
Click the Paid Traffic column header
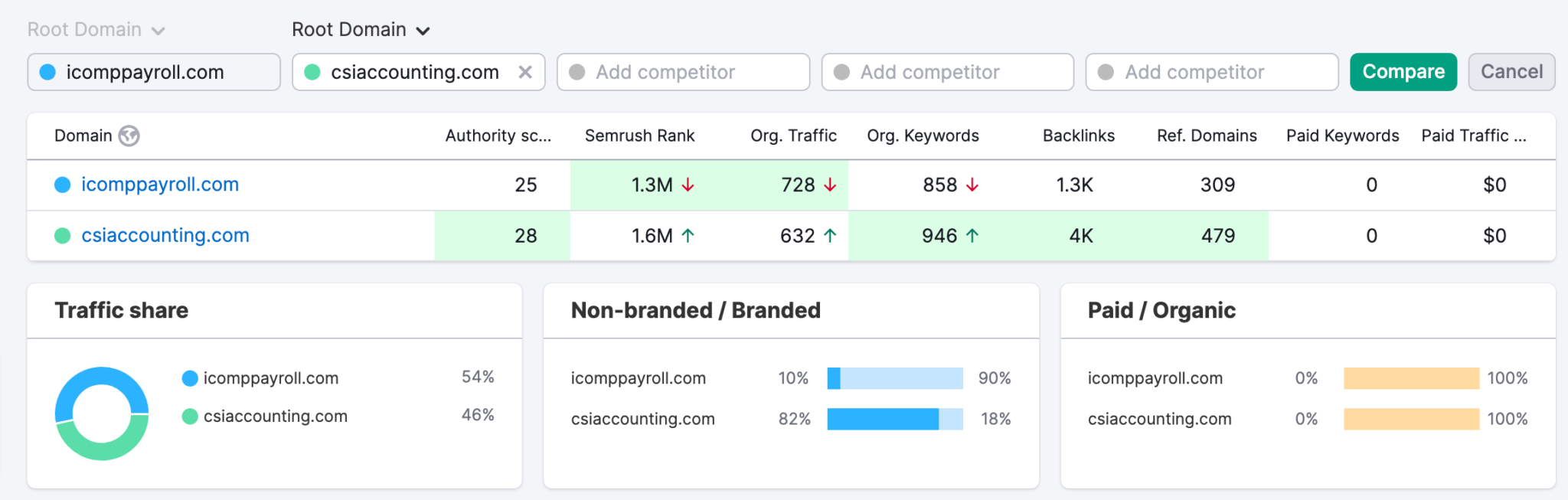1474,136
